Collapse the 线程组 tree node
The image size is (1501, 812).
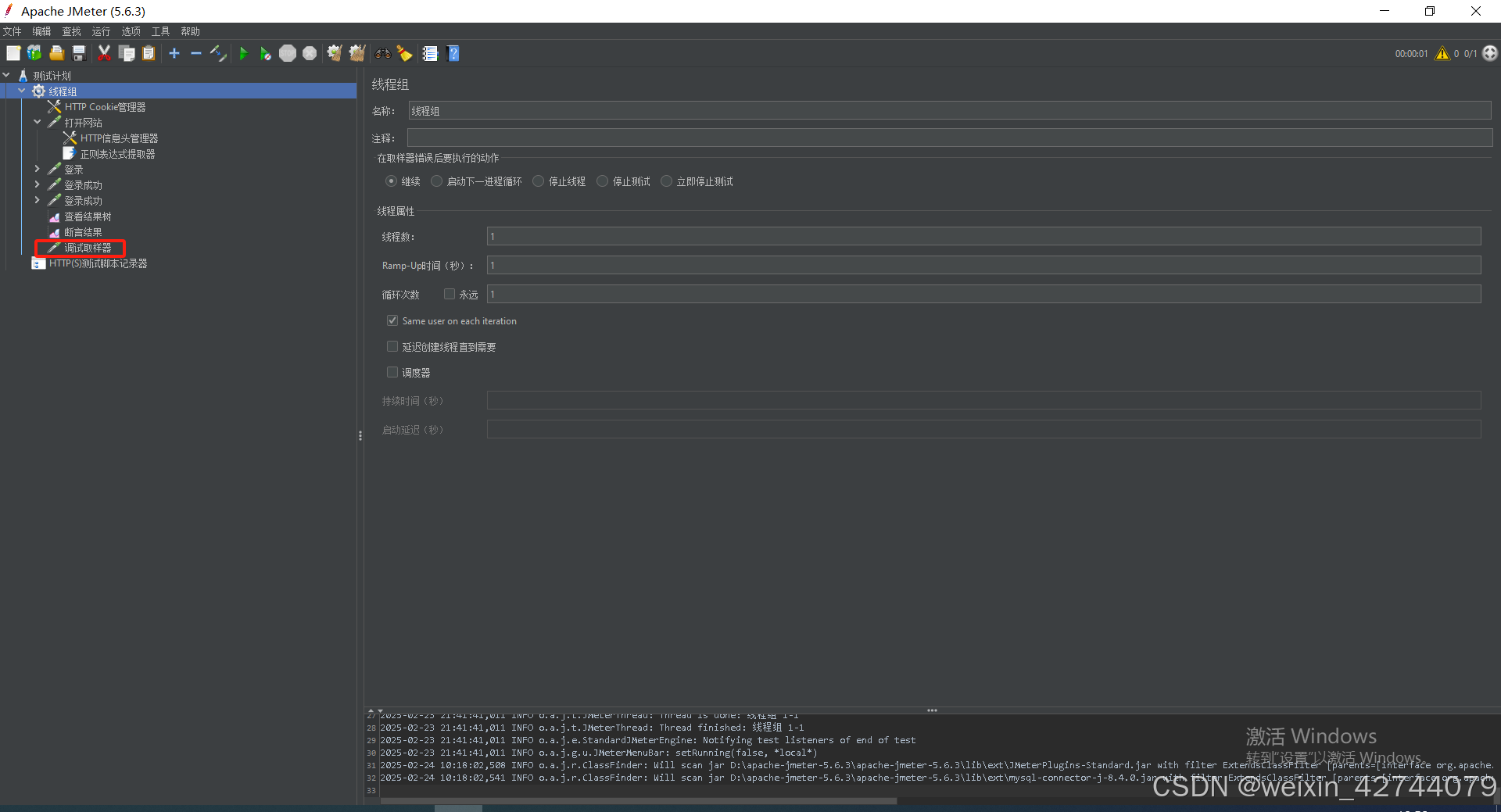pos(22,91)
